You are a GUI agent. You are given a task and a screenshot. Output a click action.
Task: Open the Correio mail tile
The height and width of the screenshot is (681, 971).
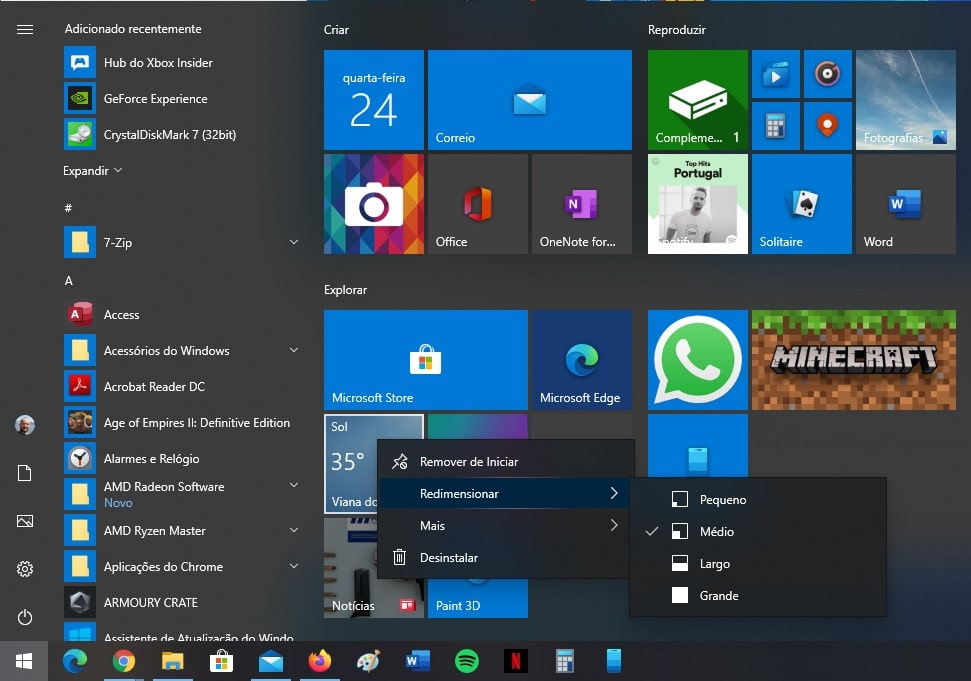coord(529,100)
